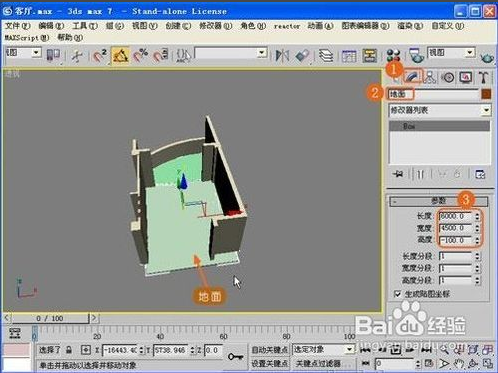Open the named selection sets dropdown

(x=262, y=53)
